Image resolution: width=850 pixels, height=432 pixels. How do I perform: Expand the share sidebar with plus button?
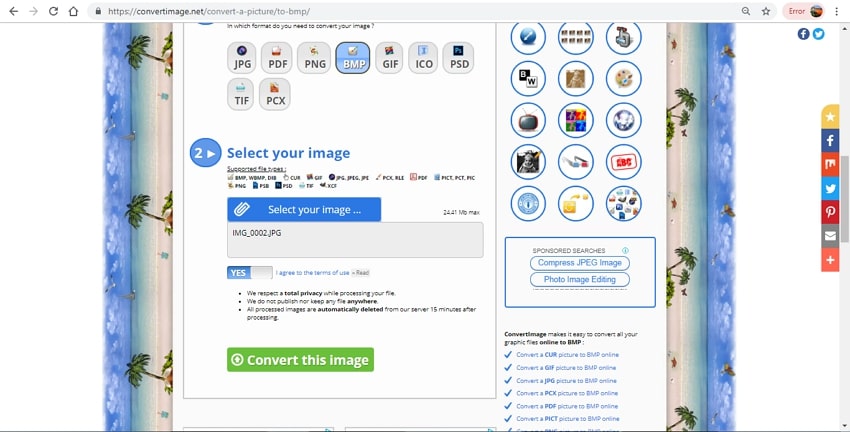click(x=830, y=260)
